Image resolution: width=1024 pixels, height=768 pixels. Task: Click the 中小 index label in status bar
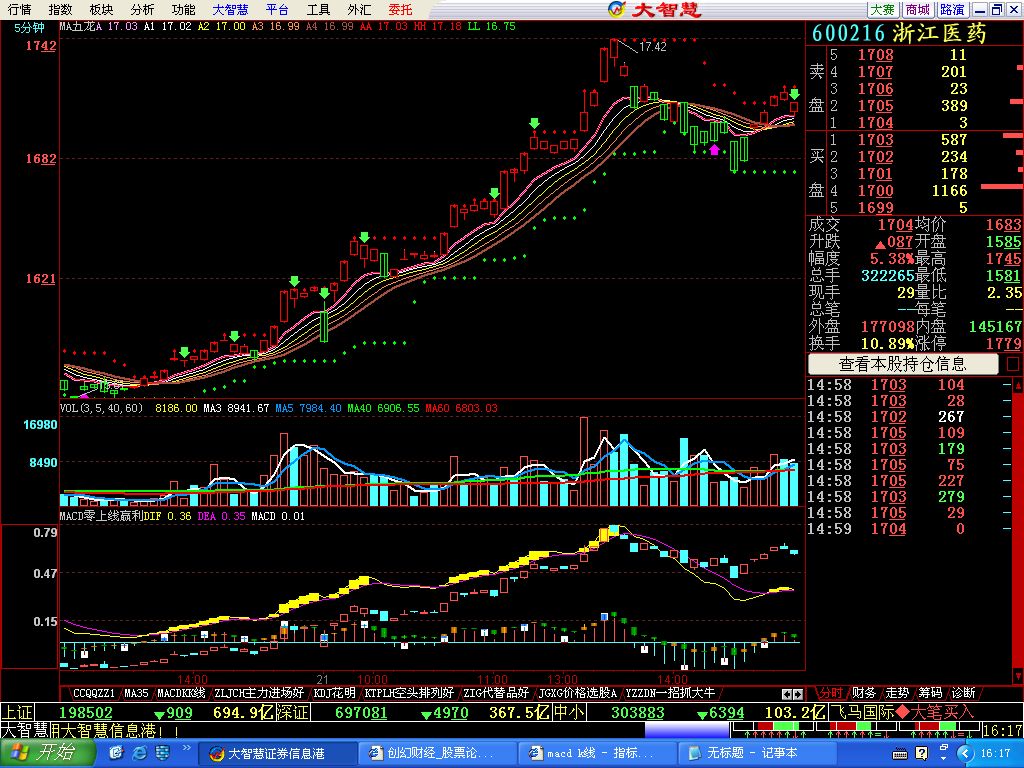[x=569, y=712]
